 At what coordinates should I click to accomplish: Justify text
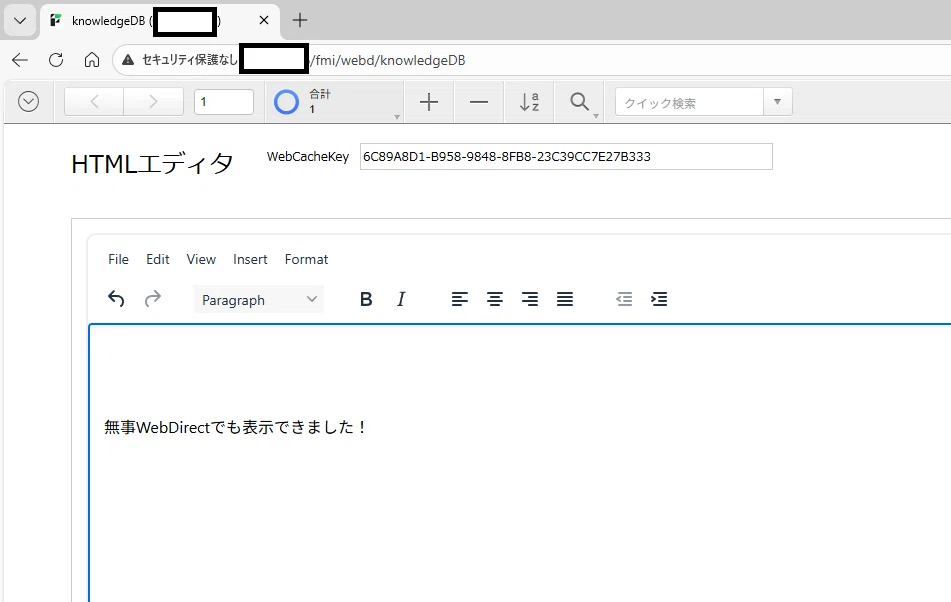point(565,299)
